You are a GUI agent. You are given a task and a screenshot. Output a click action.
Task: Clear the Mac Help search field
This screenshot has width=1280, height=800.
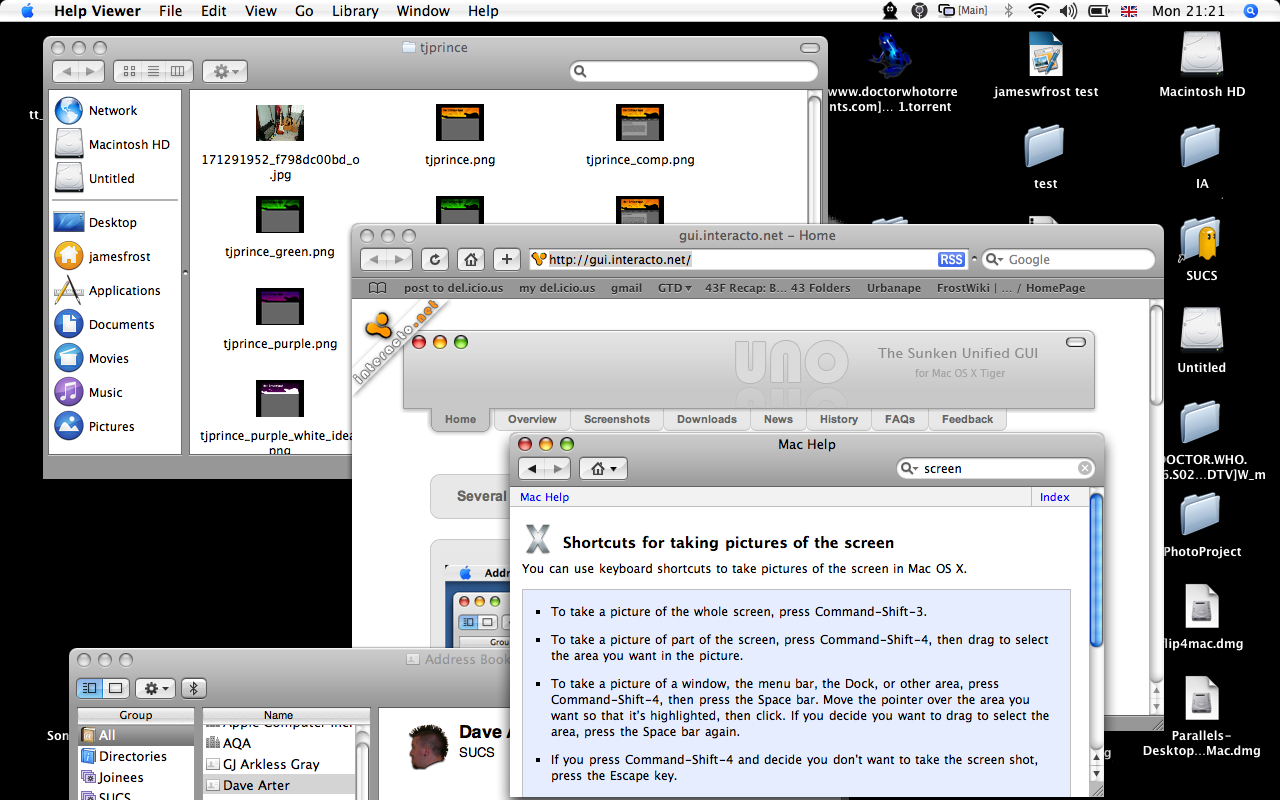pyautogui.click(x=1085, y=468)
